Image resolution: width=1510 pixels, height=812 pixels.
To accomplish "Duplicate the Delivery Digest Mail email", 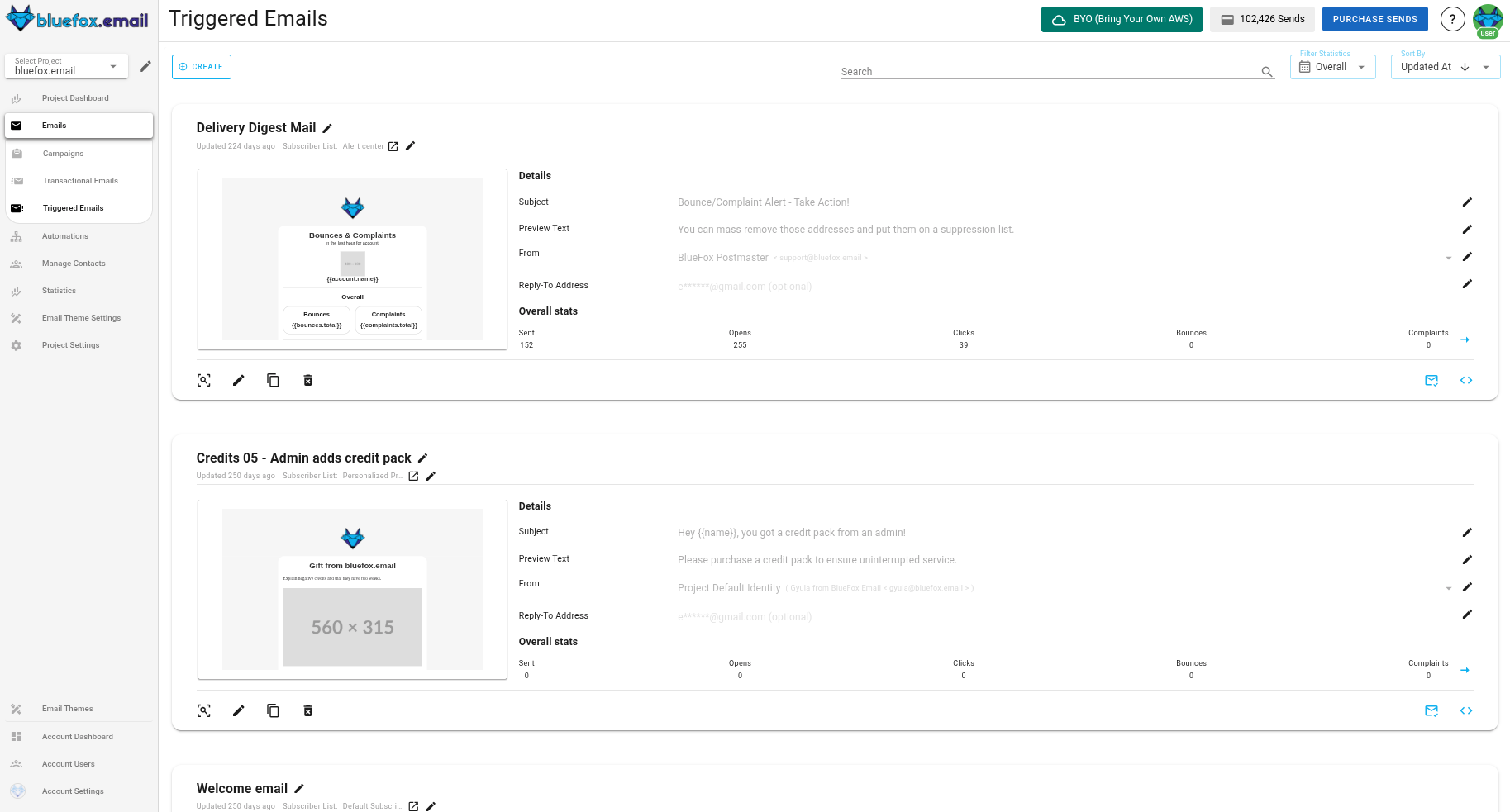I will point(274,380).
